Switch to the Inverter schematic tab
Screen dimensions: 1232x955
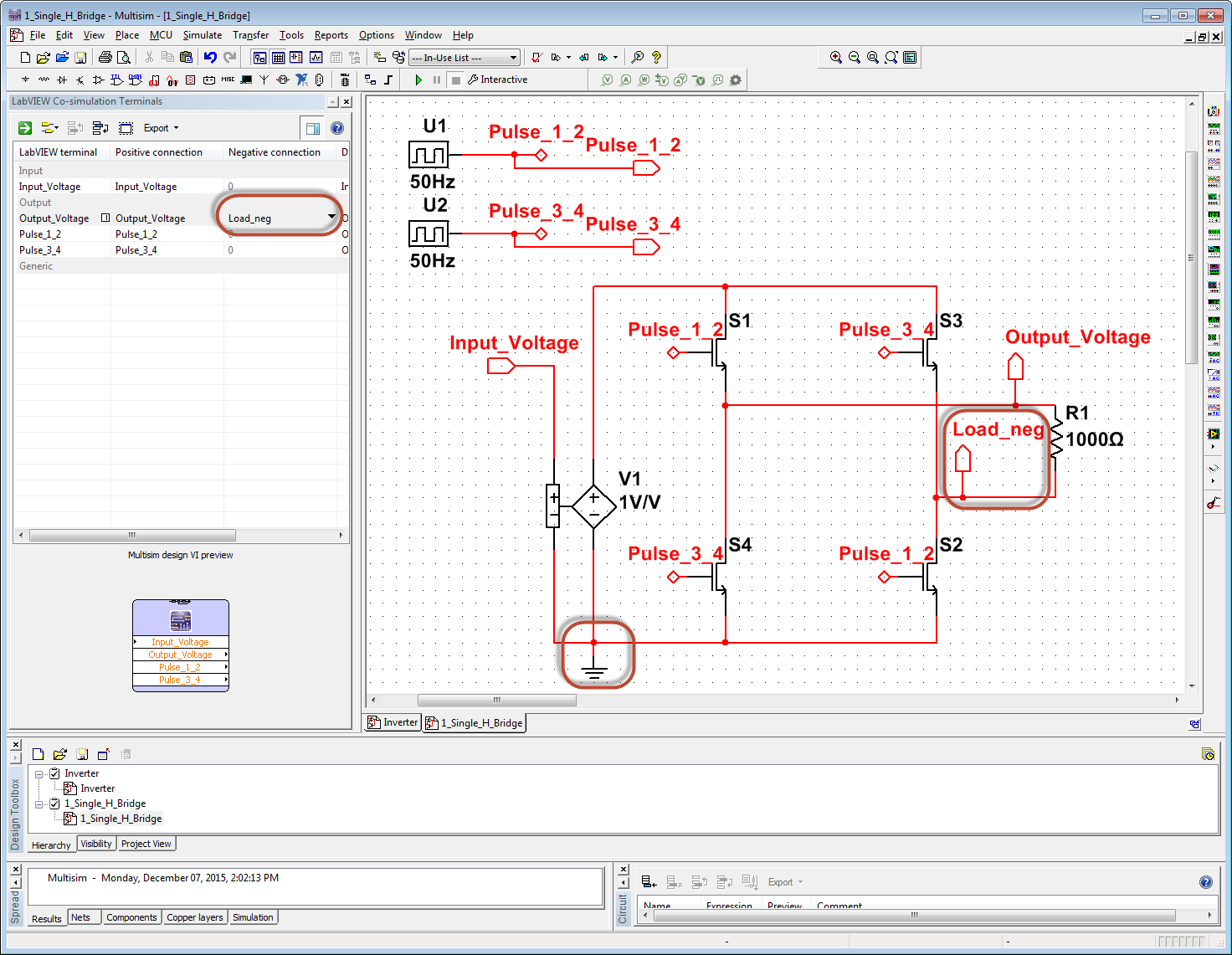393,722
